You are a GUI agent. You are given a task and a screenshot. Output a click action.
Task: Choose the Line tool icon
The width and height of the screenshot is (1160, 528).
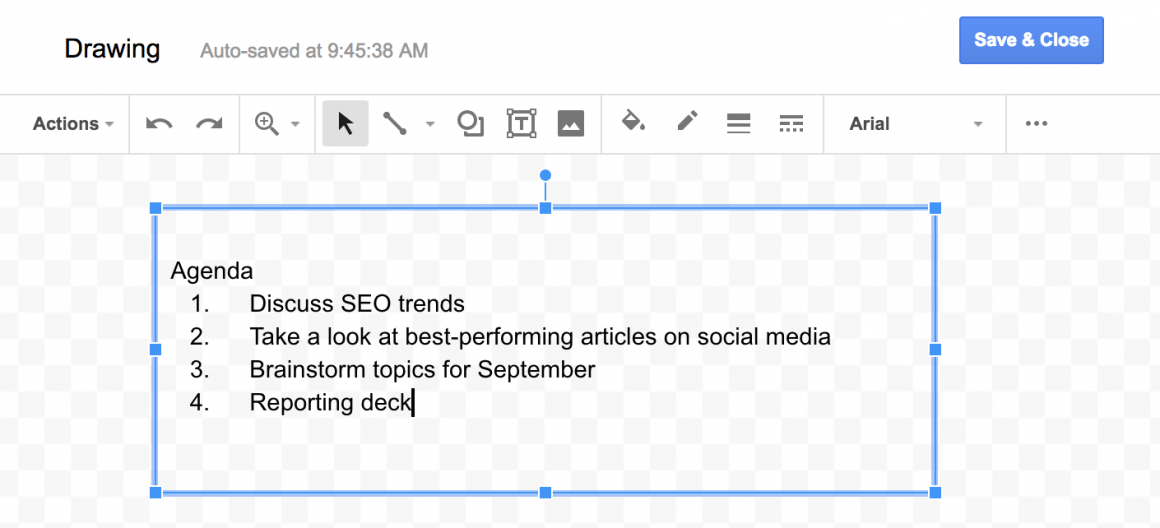394,123
